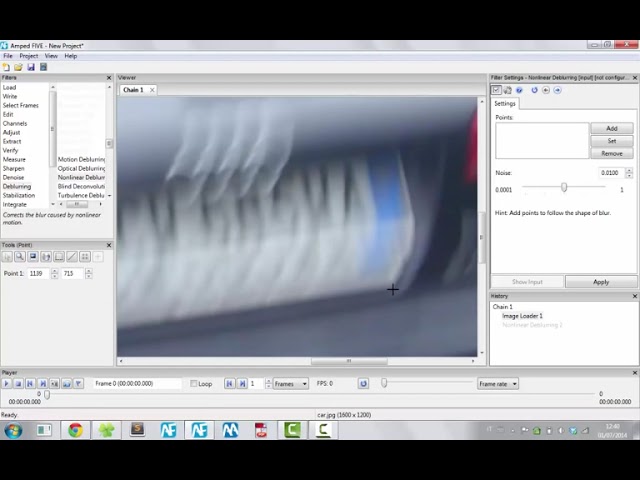Click the Stop button in Player panel
The height and width of the screenshot is (480, 640).
pos(18,384)
